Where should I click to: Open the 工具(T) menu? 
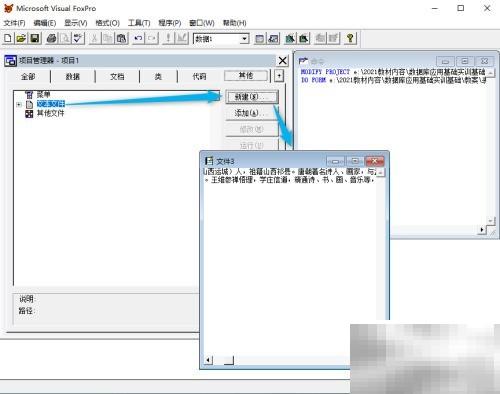[139, 23]
